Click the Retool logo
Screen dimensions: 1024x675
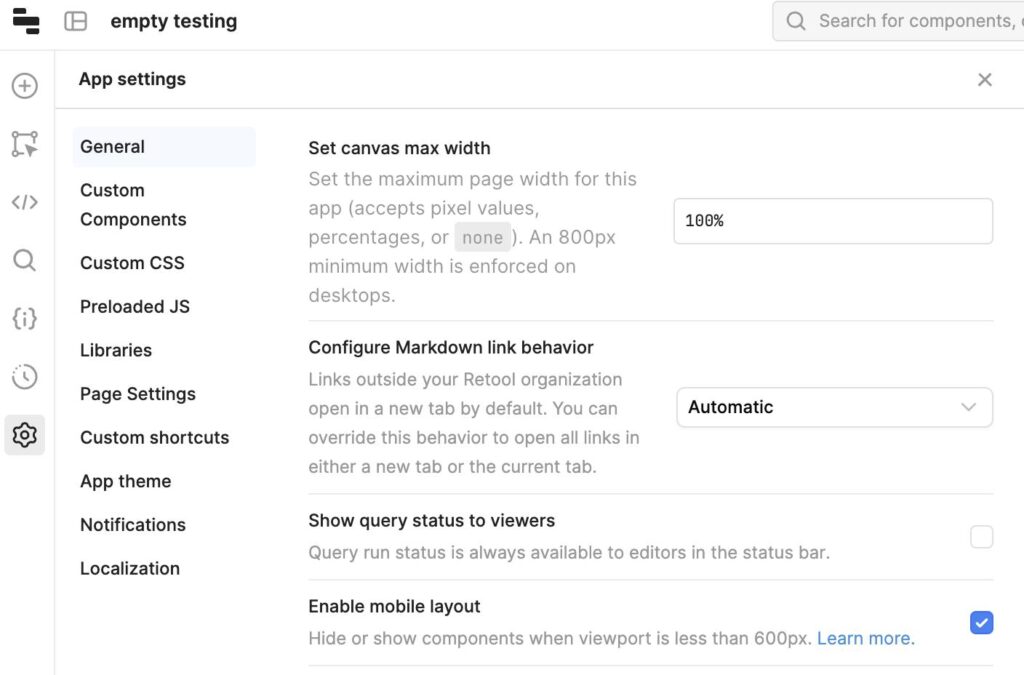[x=26, y=21]
